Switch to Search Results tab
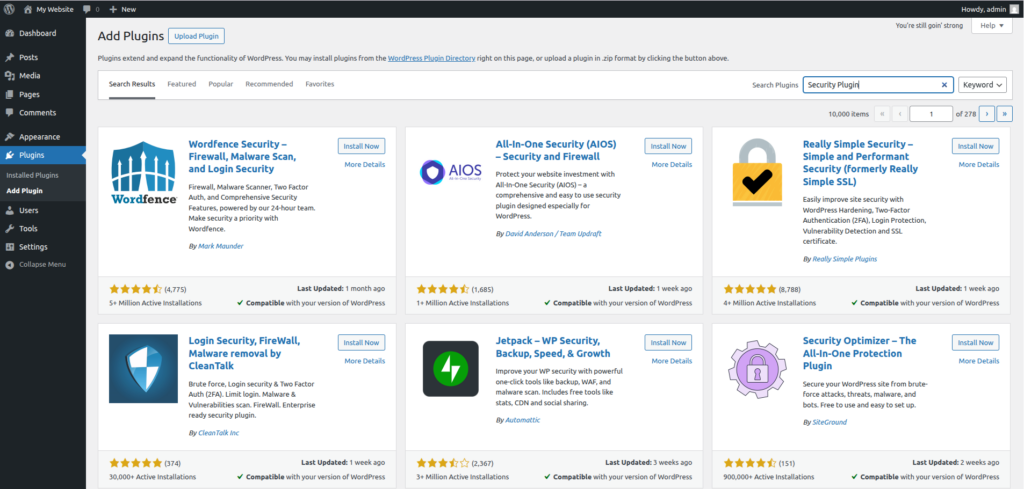Screen dimensions: 1024x489 (132, 84)
